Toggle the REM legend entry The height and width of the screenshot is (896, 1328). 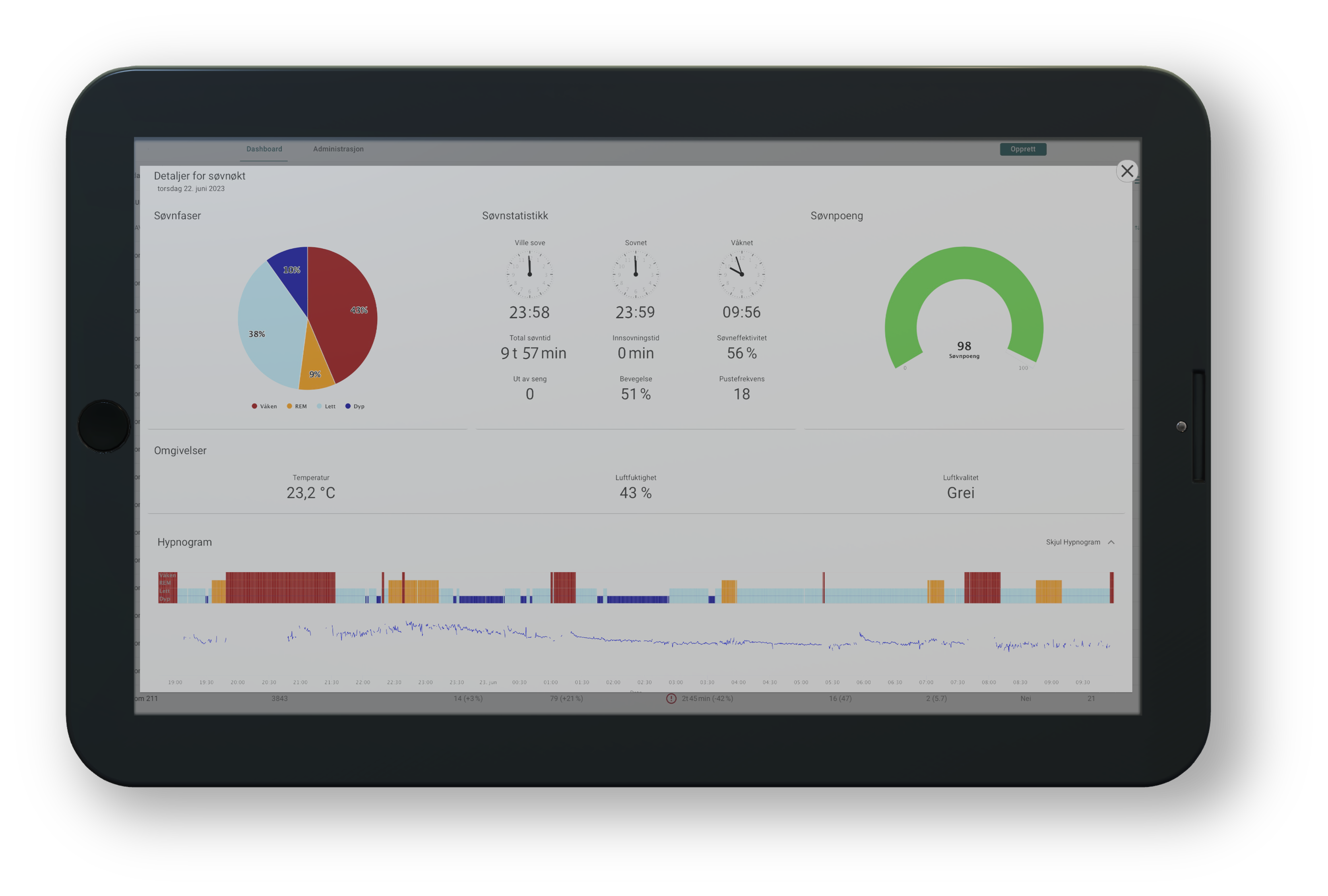coord(297,406)
